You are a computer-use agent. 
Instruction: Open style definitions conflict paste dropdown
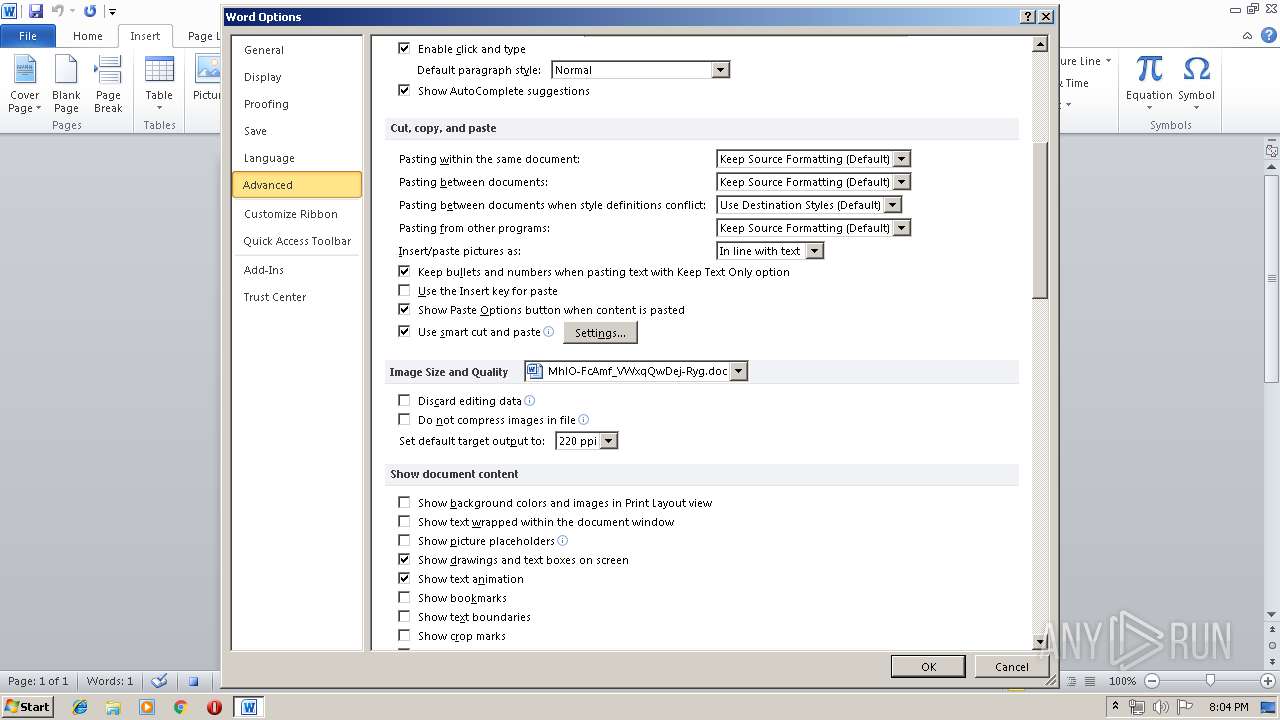(x=893, y=205)
